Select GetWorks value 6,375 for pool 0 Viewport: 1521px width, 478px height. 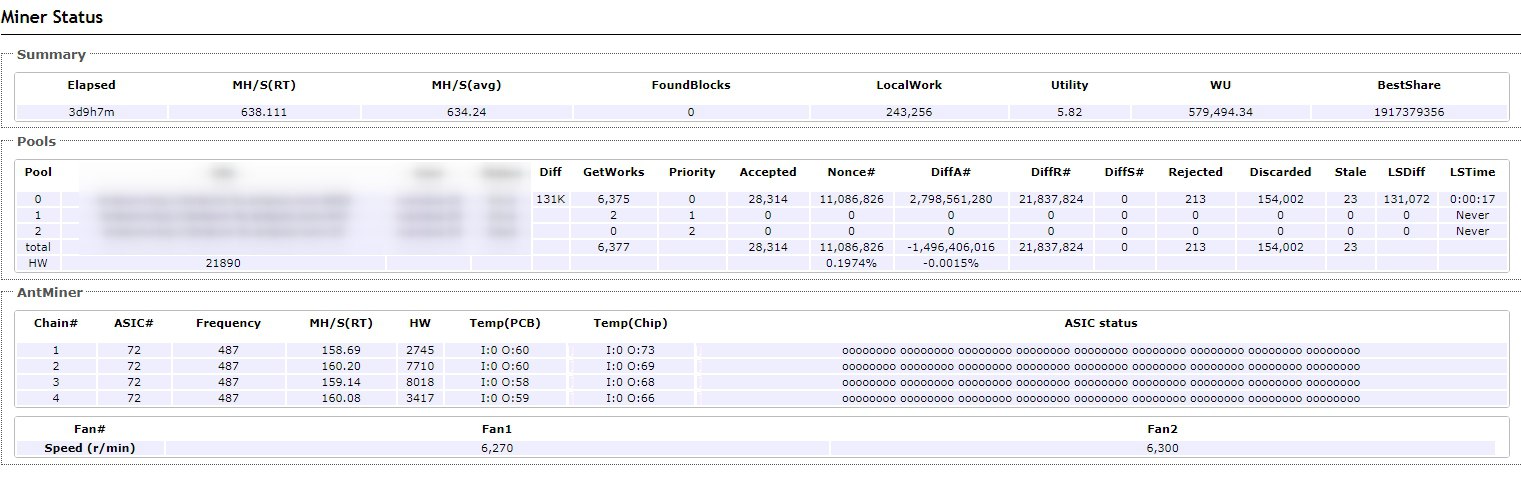click(613, 199)
